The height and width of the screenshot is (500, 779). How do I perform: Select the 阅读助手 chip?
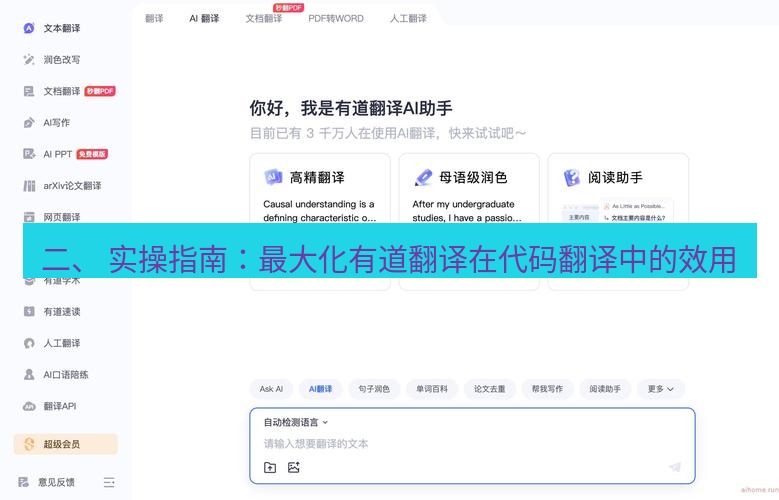click(x=605, y=389)
